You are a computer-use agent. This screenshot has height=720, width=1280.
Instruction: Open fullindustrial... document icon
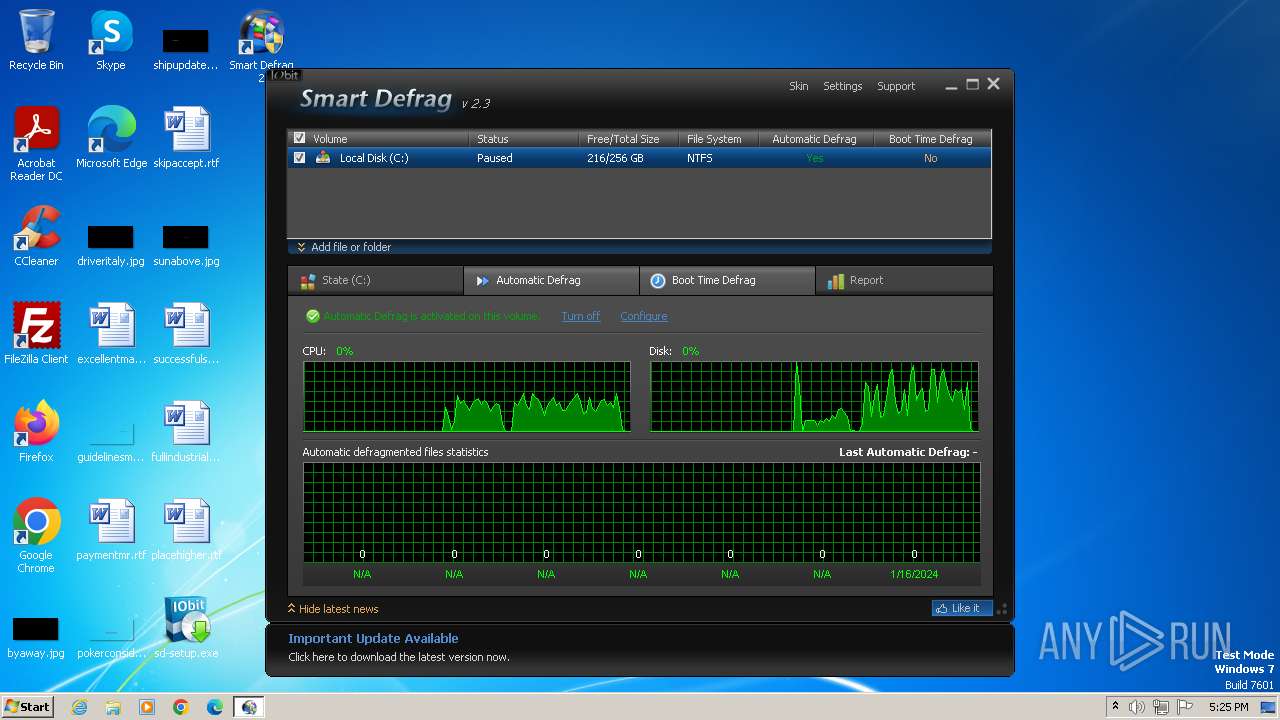click(x=186, y=432)
